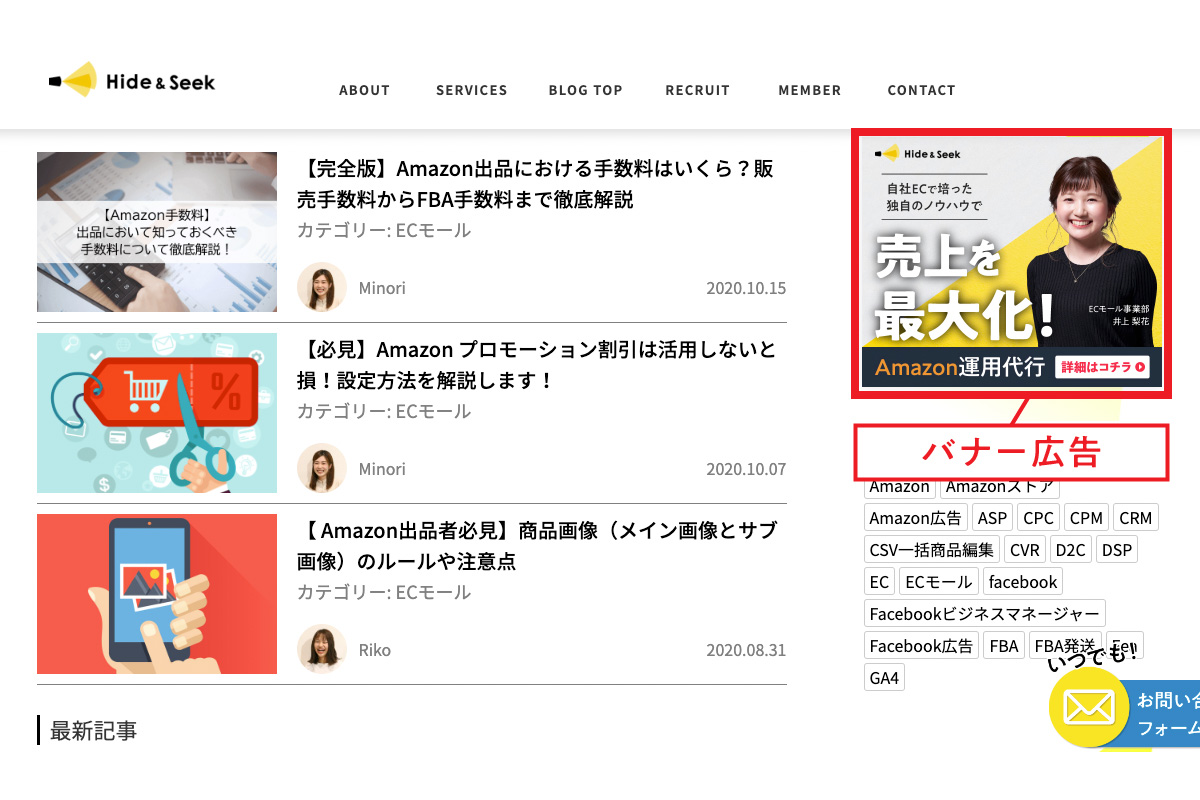Image resolution: width=1200 pixels, height=800 pixels.
Task: Open the Amazon運用代行 banner ad
Action: [1011, 263]
